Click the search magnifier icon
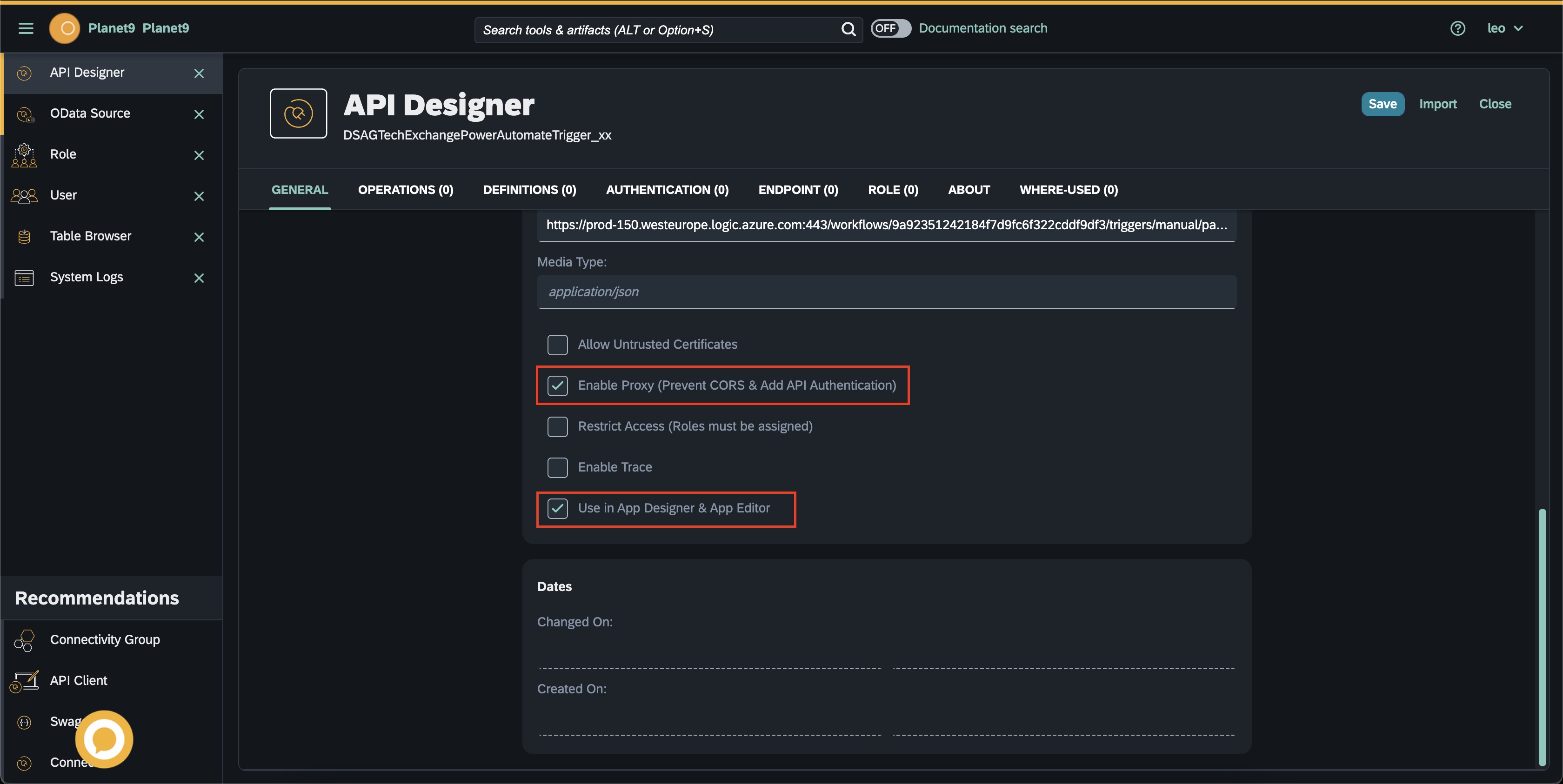This screenshot has width=1563, height=784. (x=848, y=29)
